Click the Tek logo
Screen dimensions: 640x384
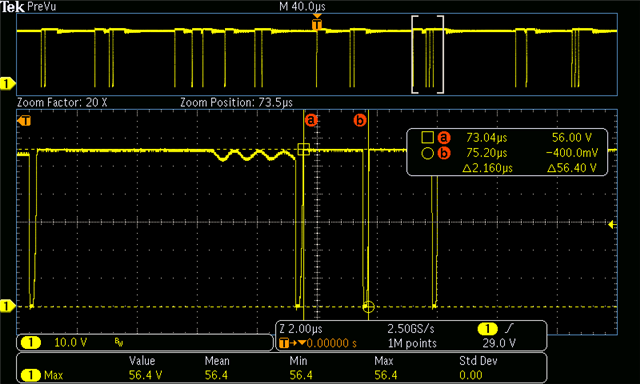(12, 7)
